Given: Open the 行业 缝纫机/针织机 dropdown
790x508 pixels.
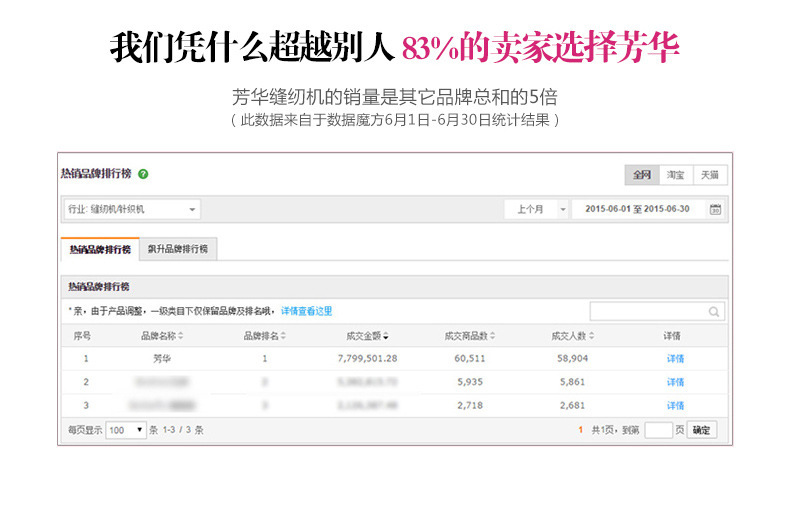Looking at the screenshot, I should 132,209.
